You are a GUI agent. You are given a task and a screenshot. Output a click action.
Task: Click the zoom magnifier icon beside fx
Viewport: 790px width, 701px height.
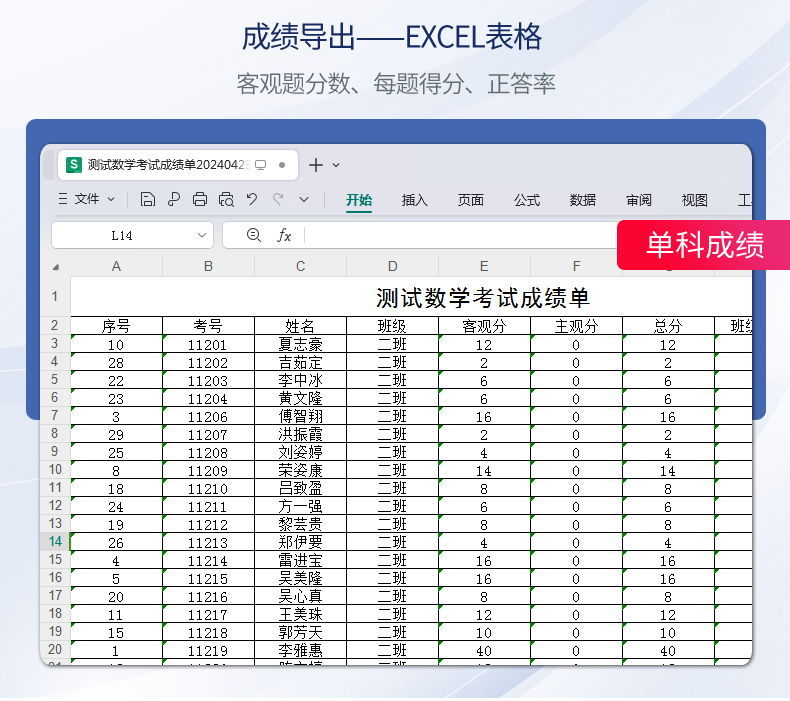[x=254, y=235]
